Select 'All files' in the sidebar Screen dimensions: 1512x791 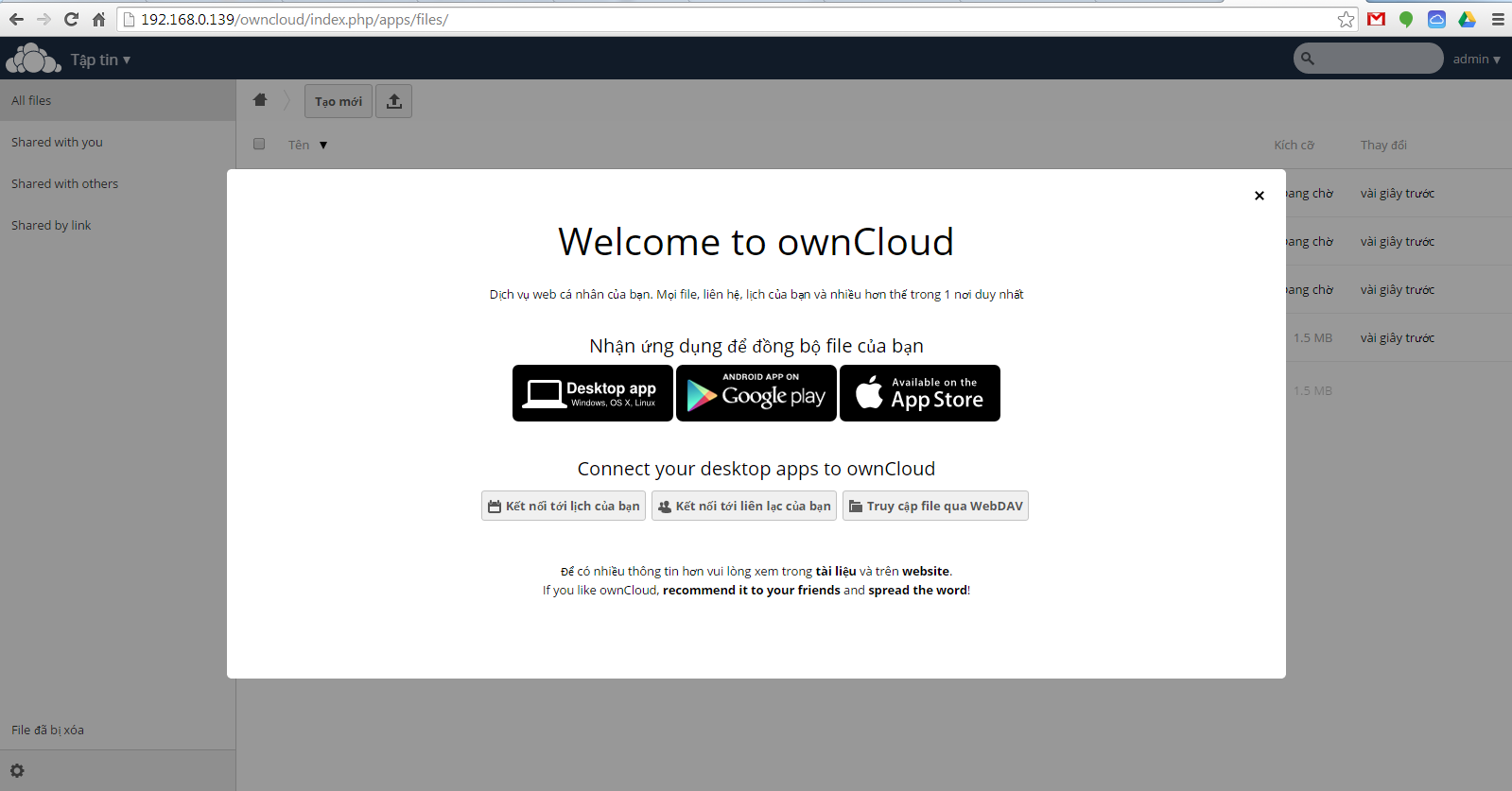point(117,100)
